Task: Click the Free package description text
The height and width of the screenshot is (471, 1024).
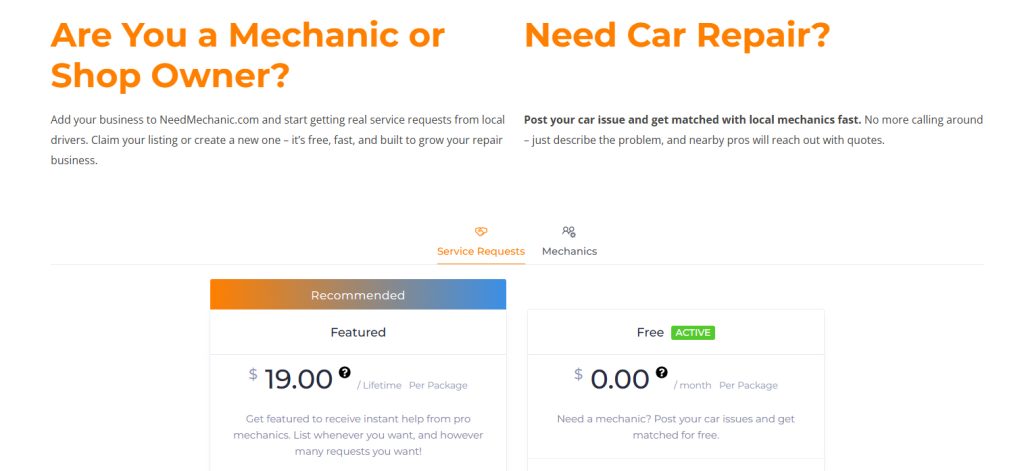Action: pos(675,427)
